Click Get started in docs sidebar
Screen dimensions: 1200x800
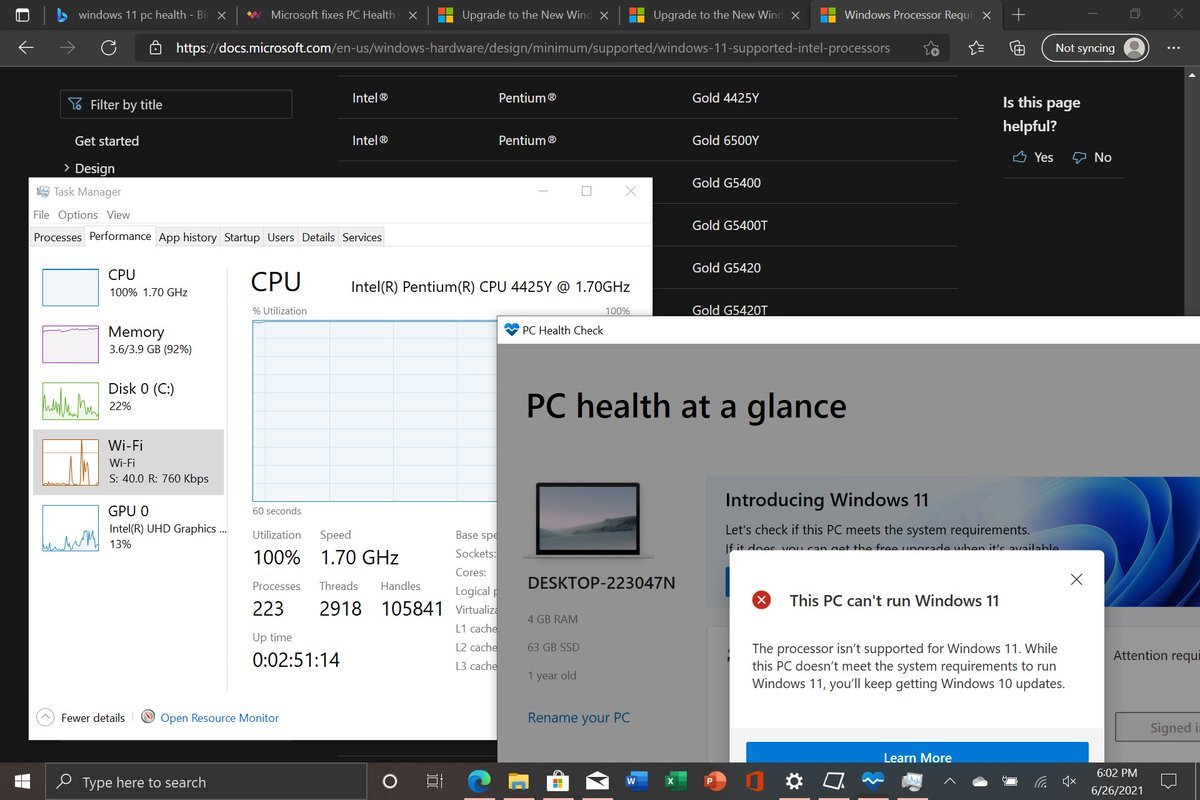(107, 141)
